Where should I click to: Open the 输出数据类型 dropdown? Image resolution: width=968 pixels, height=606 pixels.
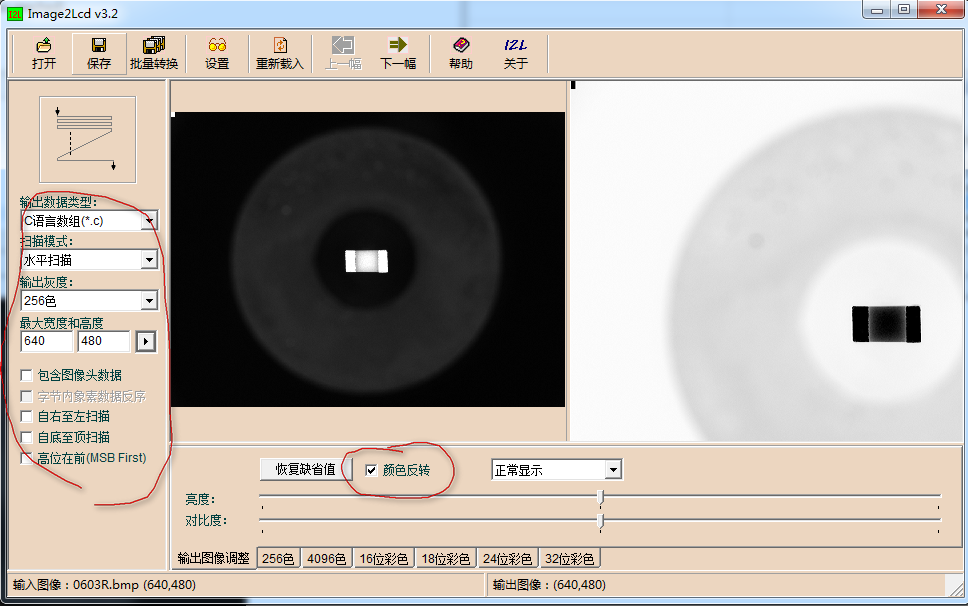coord(150,220)
